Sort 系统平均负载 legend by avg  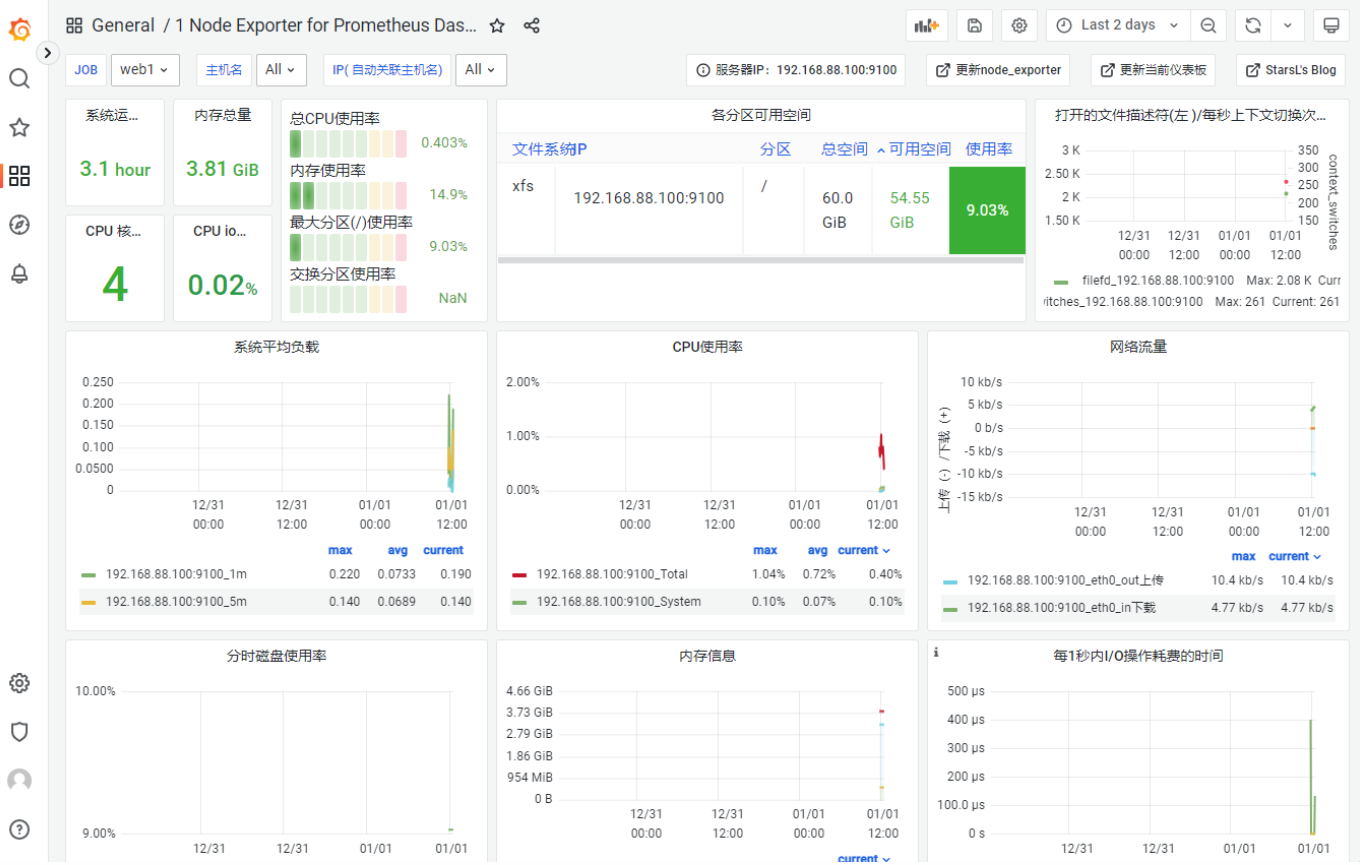(x=398, y=550)
